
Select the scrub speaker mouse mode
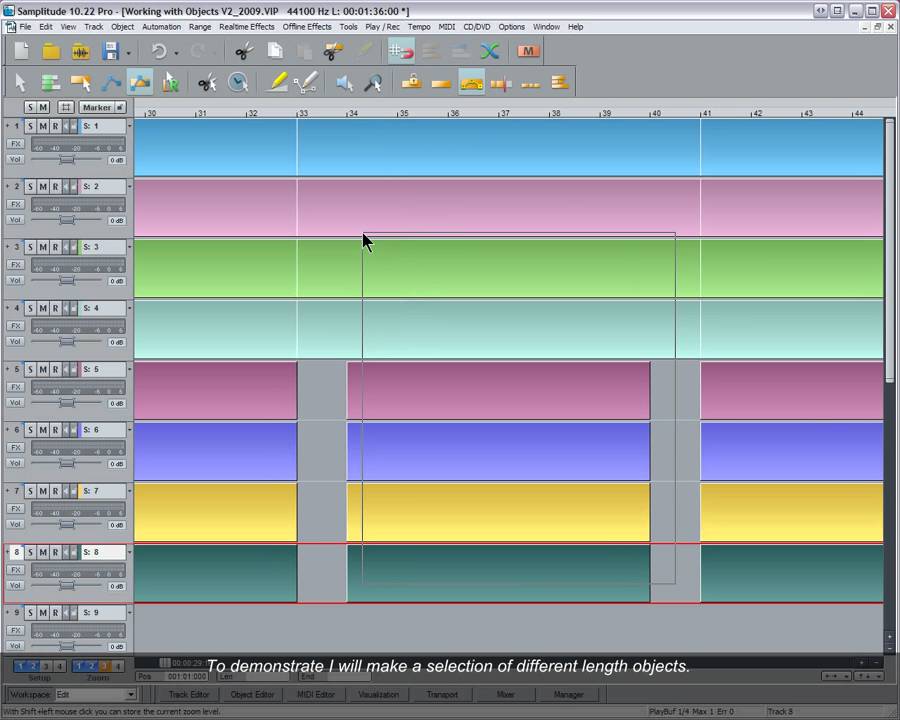click(344, 83)
